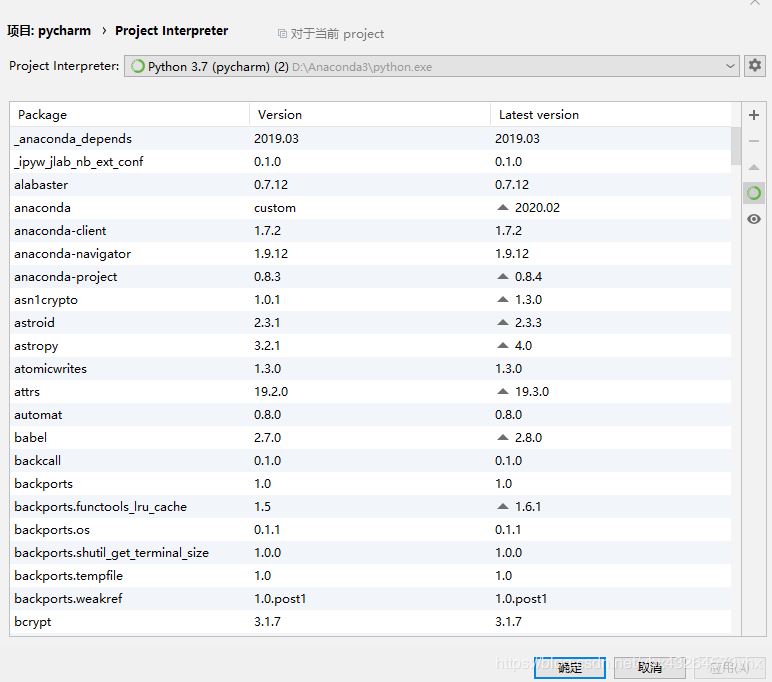772x682 pixels.
Task: Sort by the Version column header
Action: point(370,115)
